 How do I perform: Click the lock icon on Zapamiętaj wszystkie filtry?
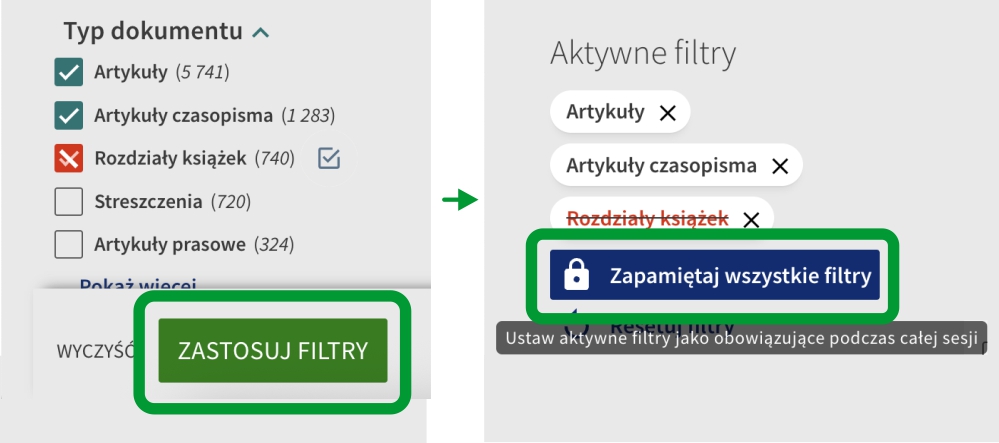point(577,276)
